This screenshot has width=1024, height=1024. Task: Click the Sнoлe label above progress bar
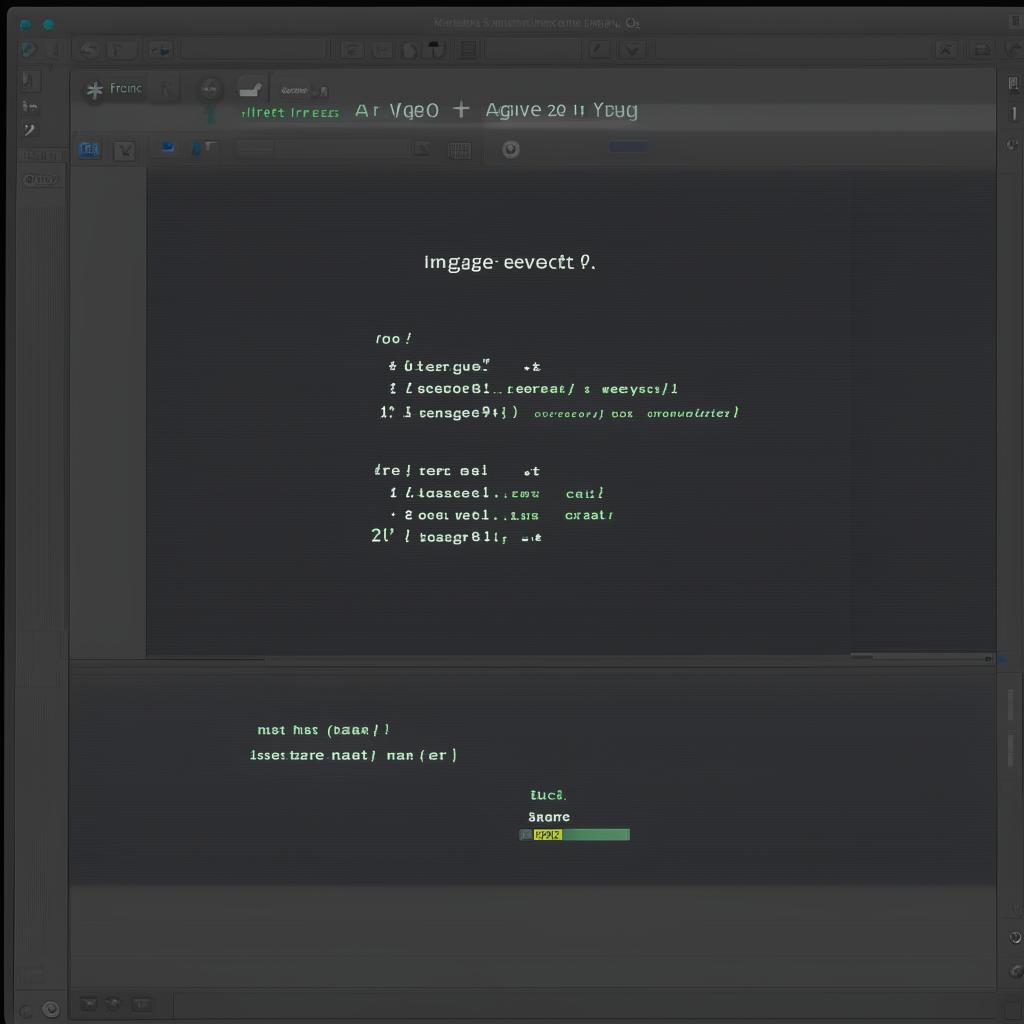pos(549,817)
